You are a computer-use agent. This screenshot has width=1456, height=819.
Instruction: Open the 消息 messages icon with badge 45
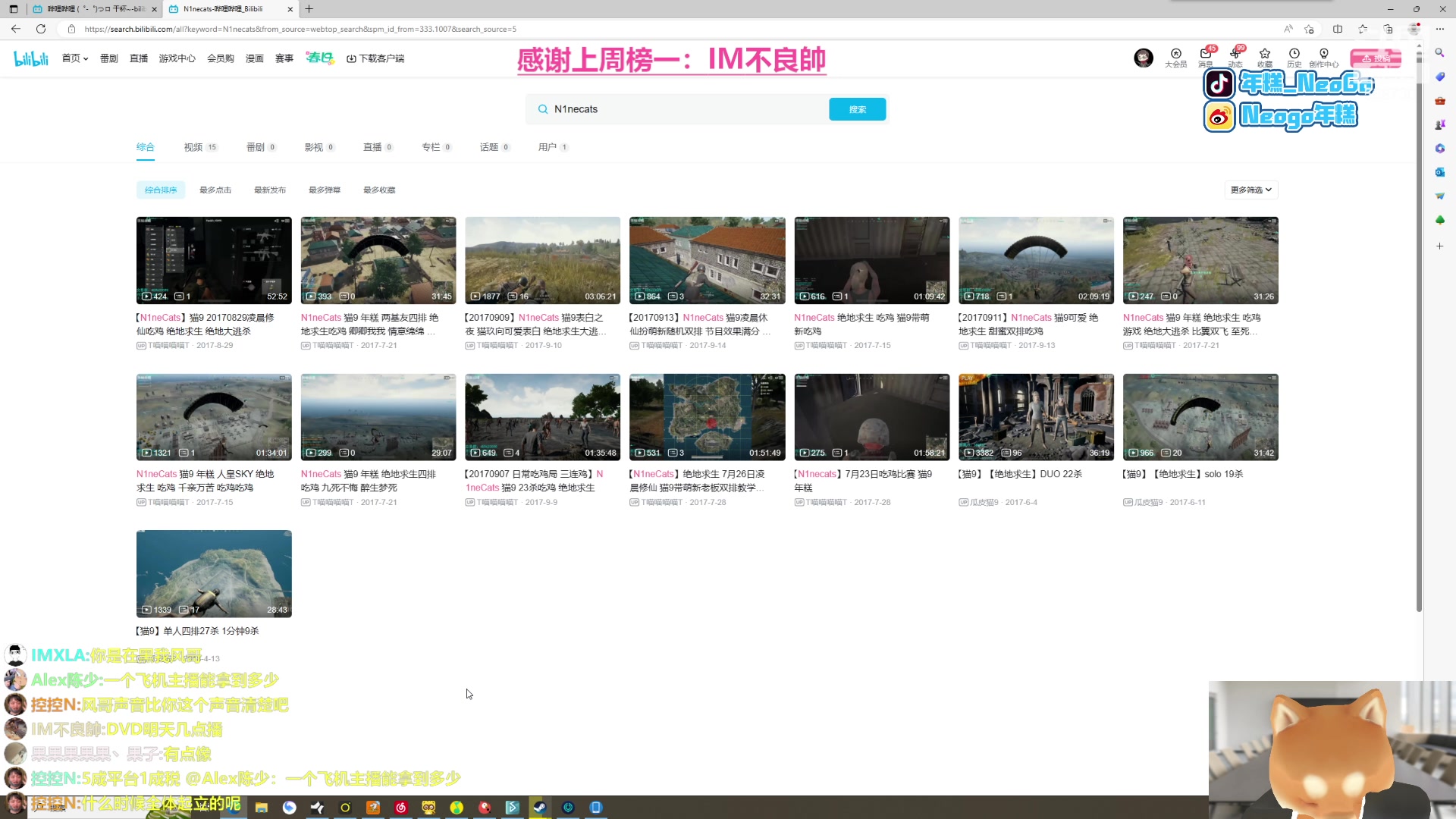pos(1206,58)
